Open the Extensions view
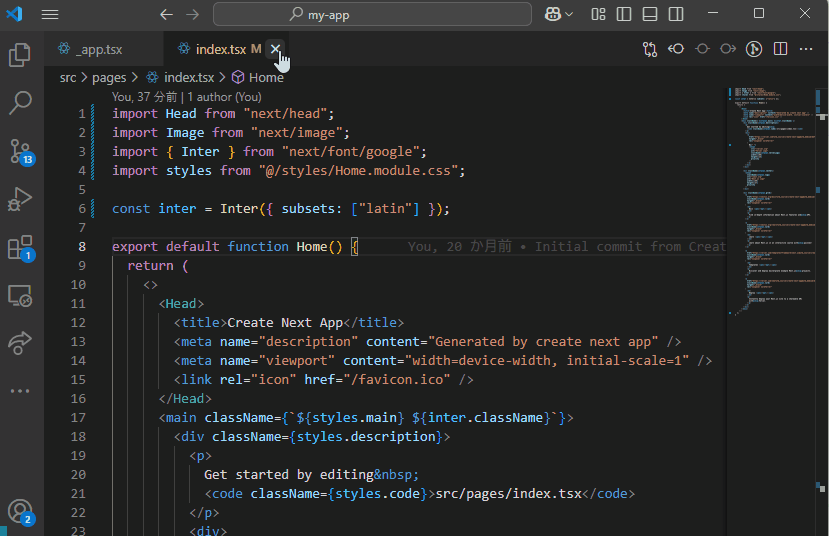The height and width of the screenshot is (536, 829). (x=21, y=247)
